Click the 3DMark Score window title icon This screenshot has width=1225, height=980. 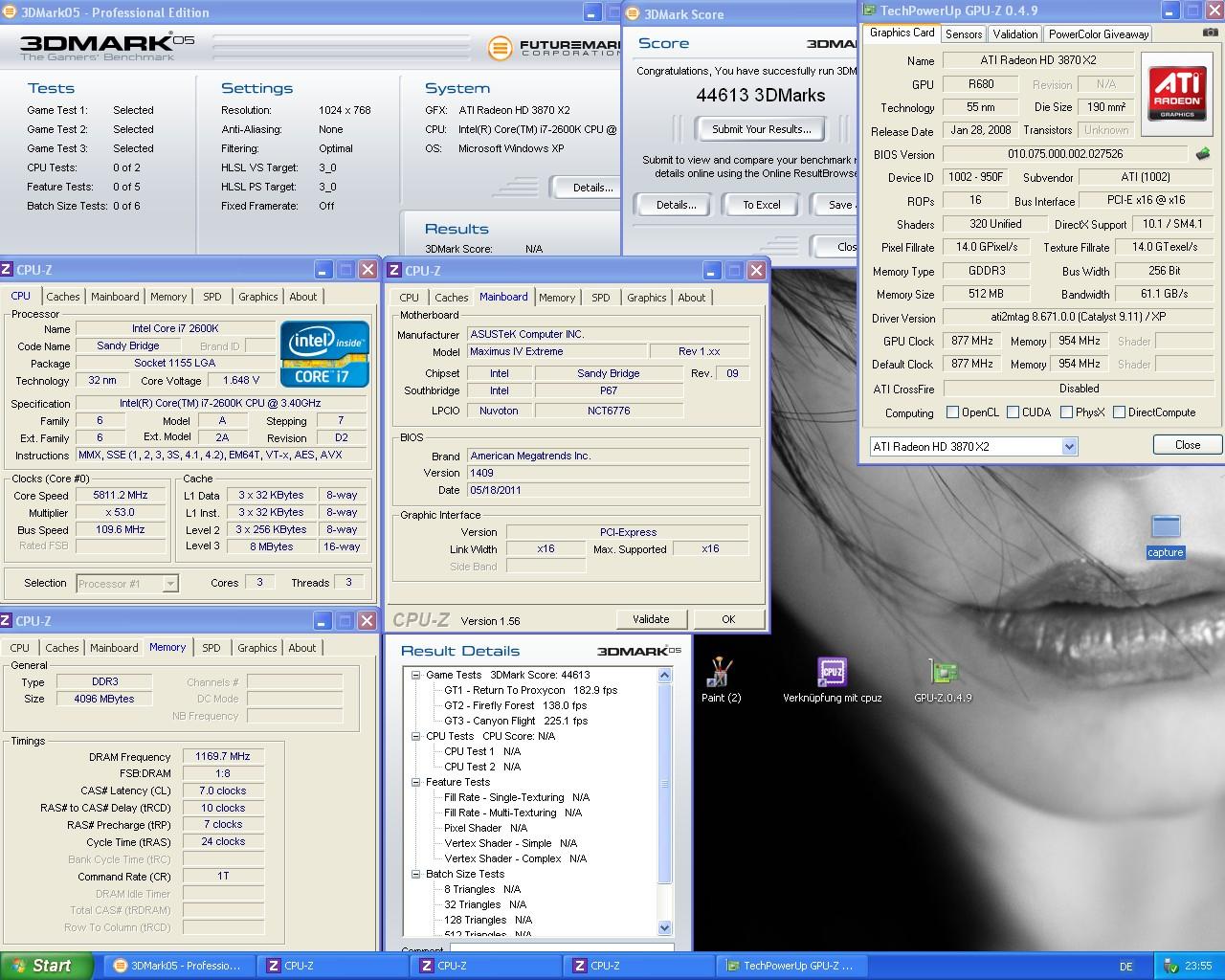(x=633, y=14)
